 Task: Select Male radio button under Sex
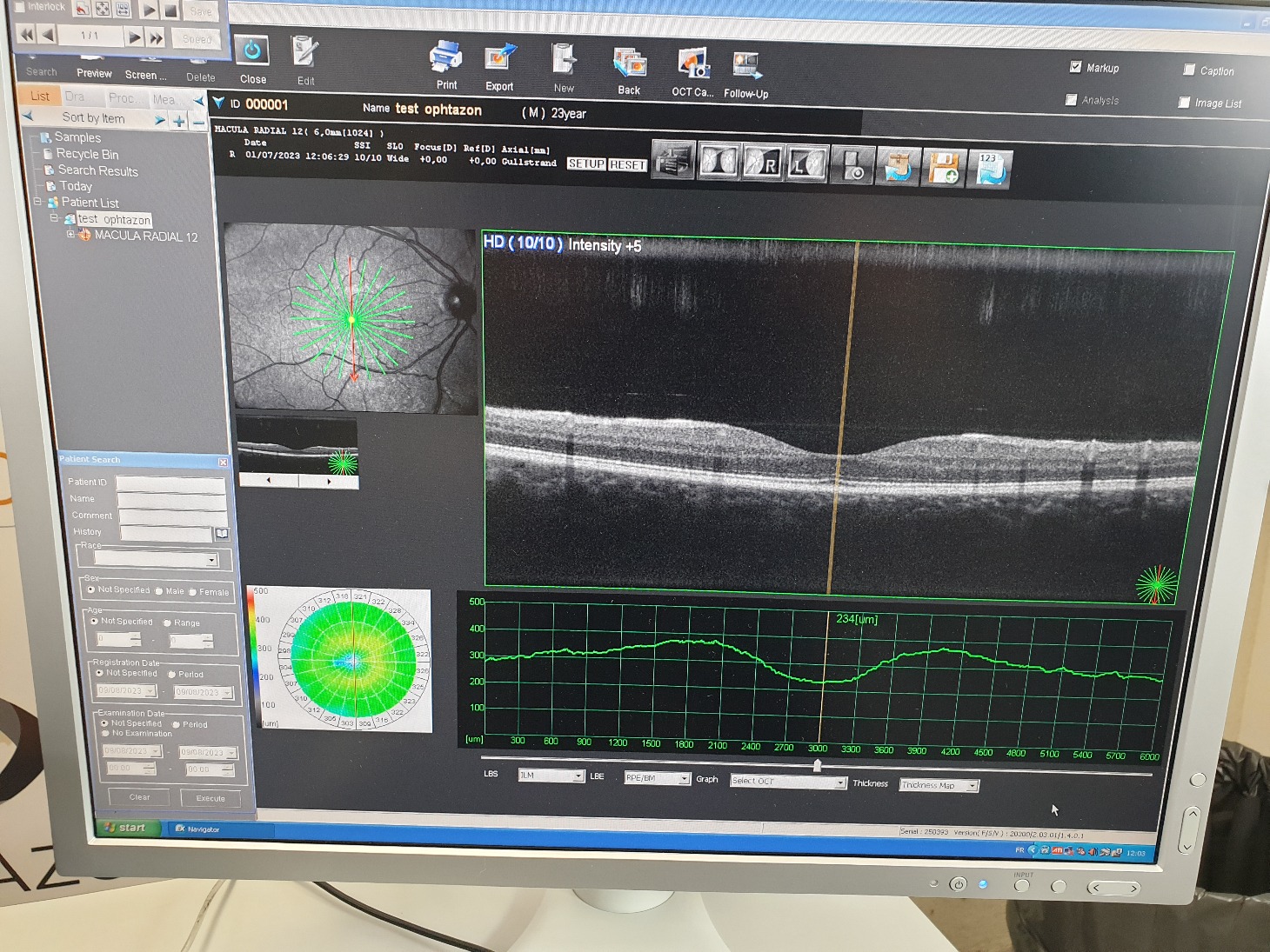pos(159,591)
